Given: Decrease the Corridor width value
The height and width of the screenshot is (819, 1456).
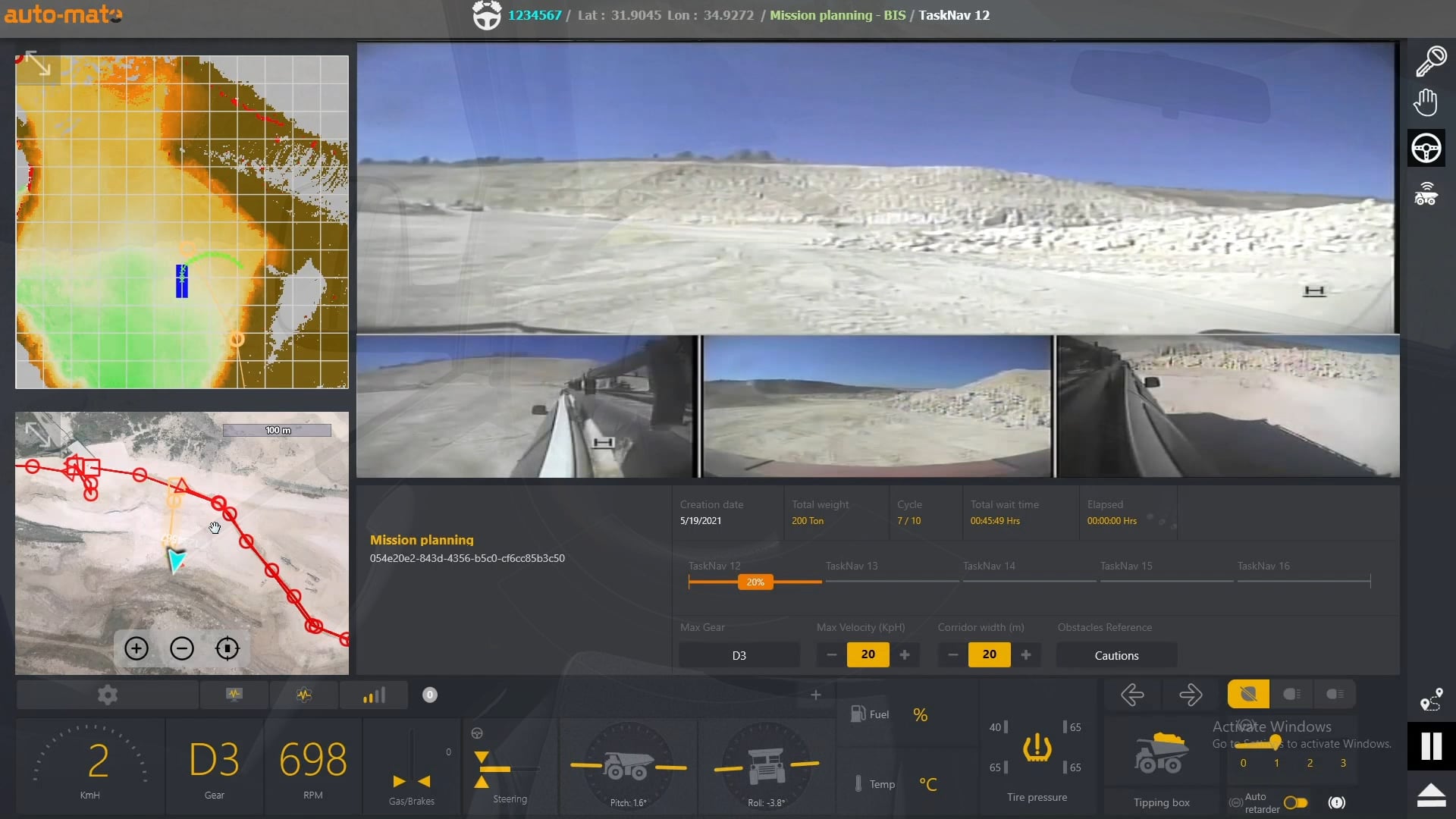Looking at the screenshot, I should click(x=953, y=654).
